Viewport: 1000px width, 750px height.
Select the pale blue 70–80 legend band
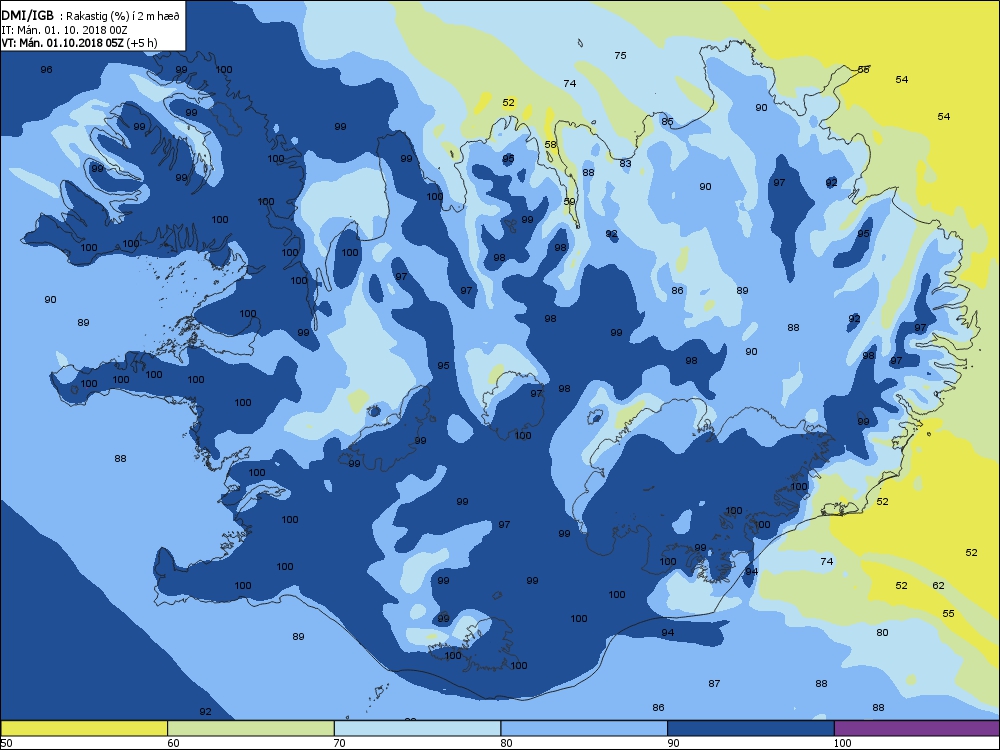tap(417, 728)
